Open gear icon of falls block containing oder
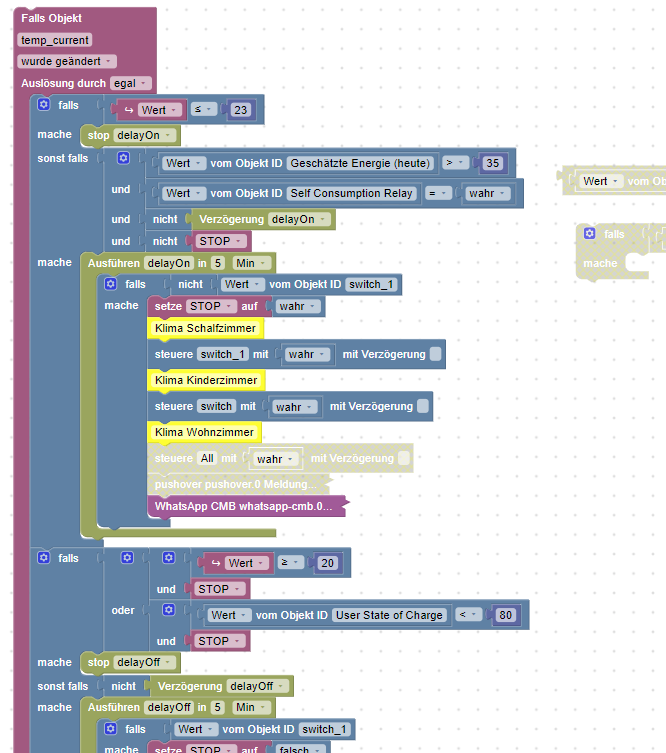 coord(44,558)
